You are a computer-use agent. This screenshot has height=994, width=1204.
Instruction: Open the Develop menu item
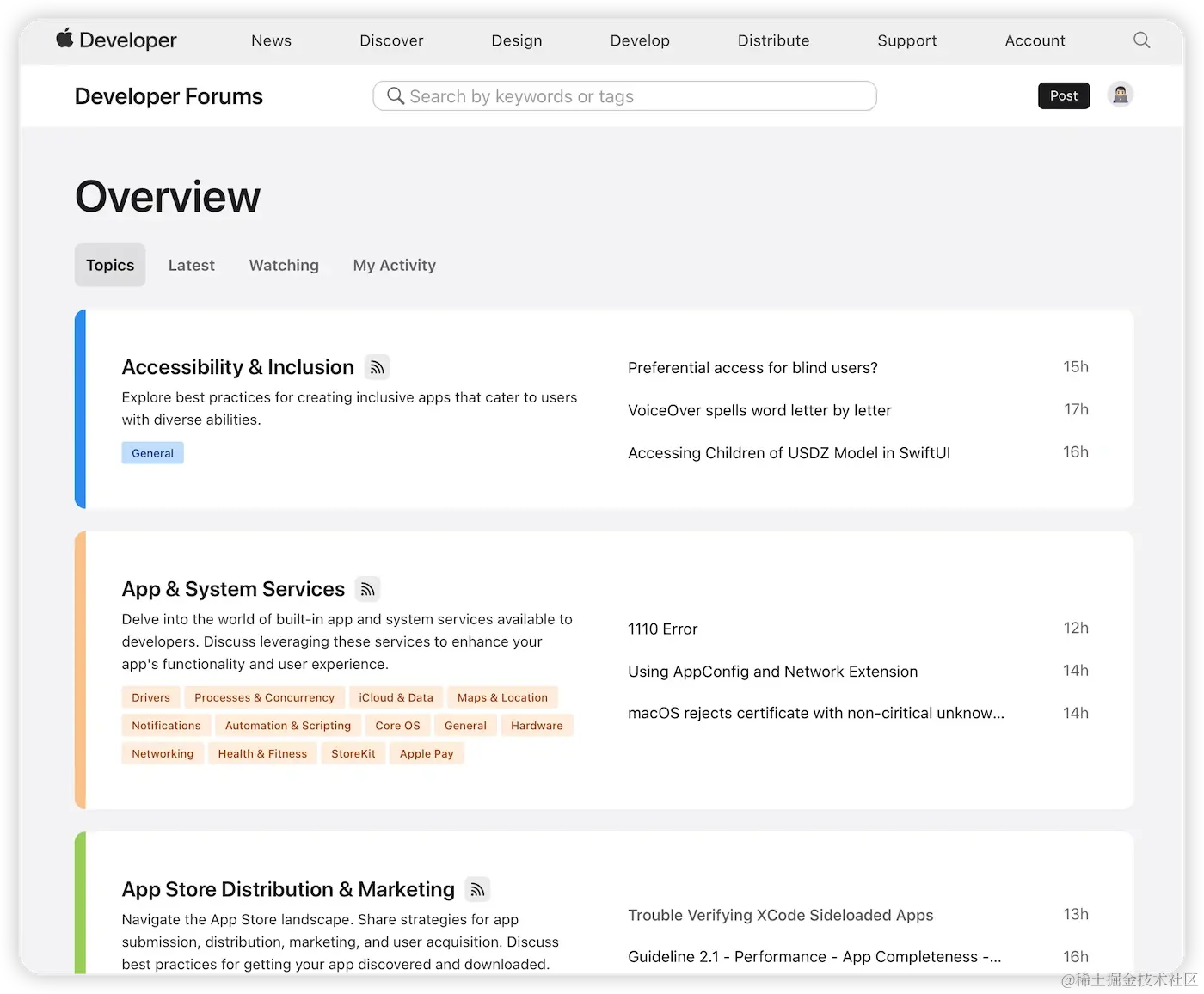(640, 40)
